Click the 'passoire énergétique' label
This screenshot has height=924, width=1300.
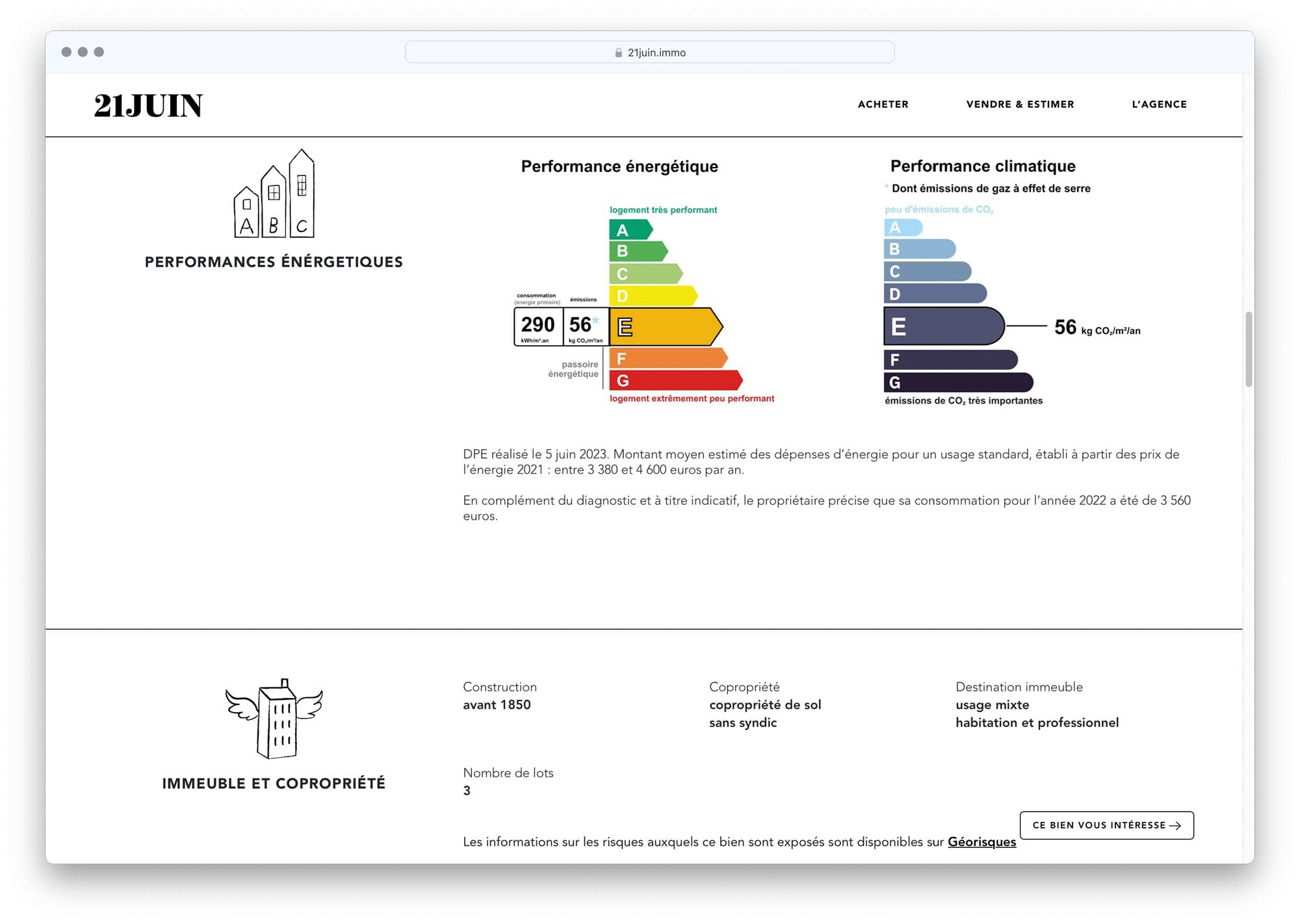(573, 369)
